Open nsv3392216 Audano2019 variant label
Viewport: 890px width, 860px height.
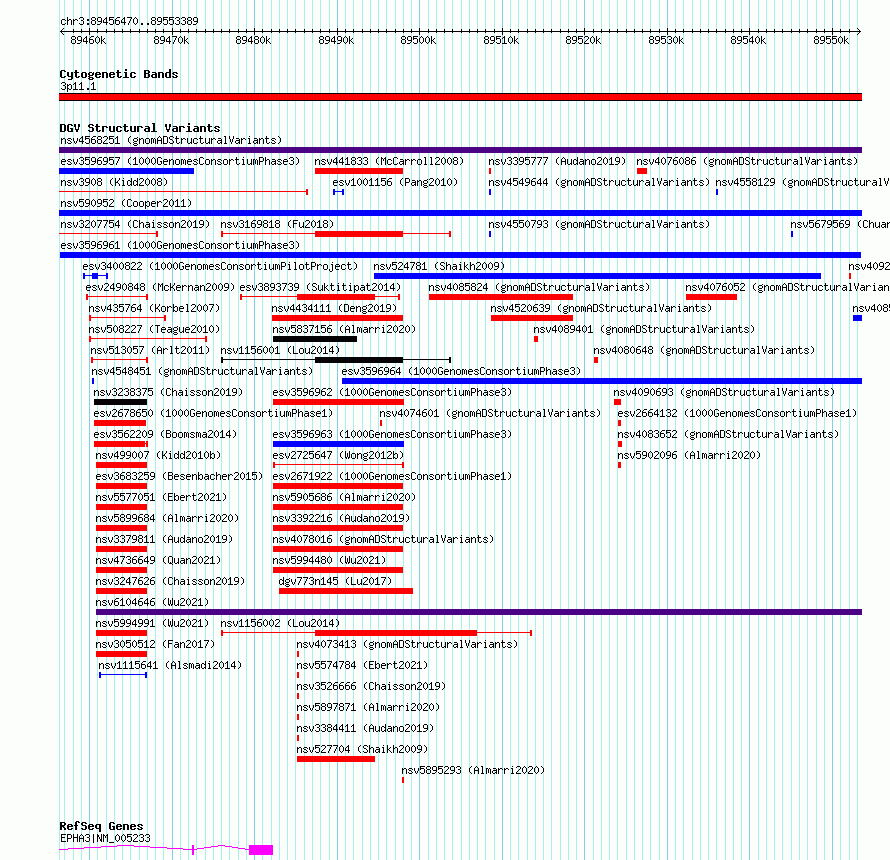341,518
